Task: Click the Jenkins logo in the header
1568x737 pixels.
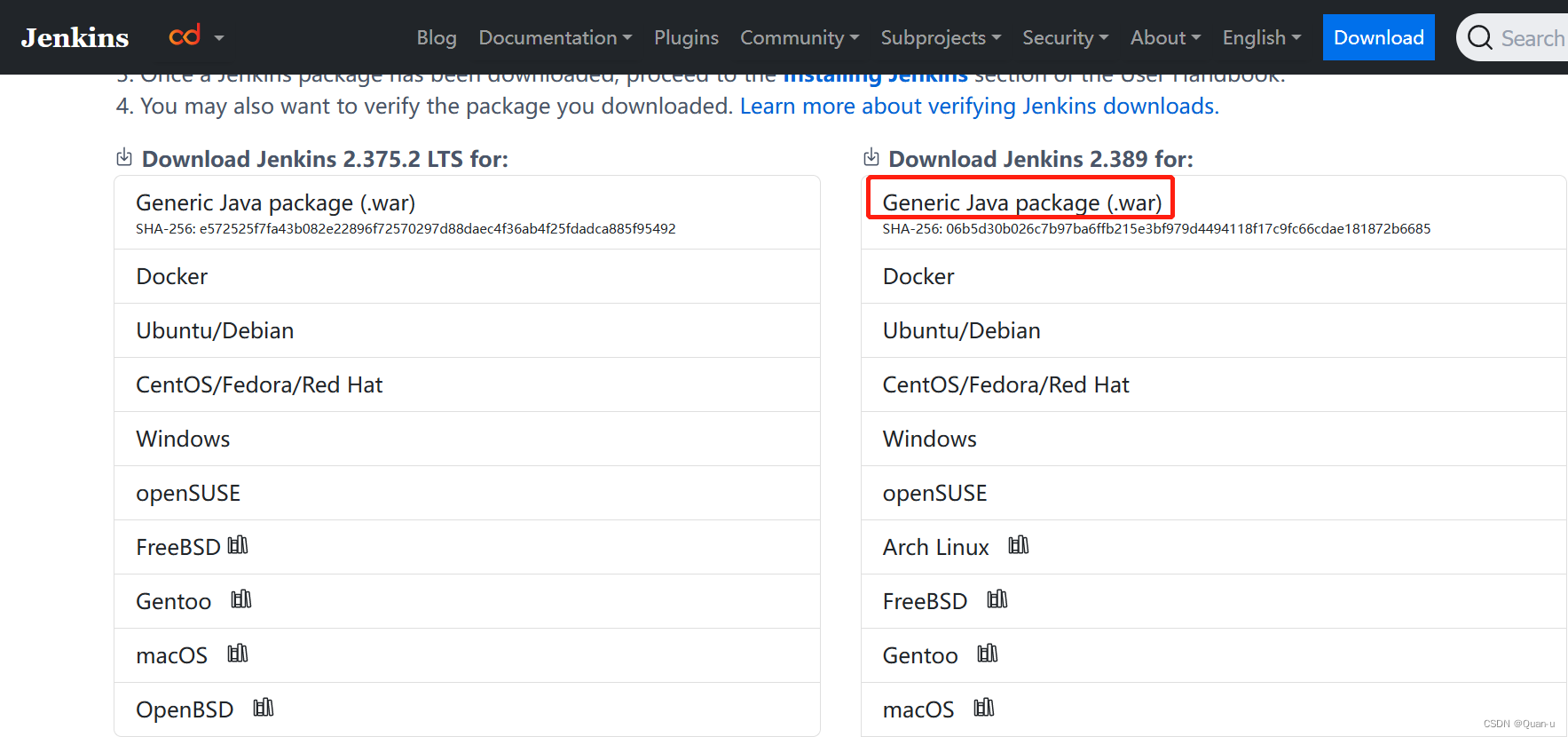Action: pos(75,37)
